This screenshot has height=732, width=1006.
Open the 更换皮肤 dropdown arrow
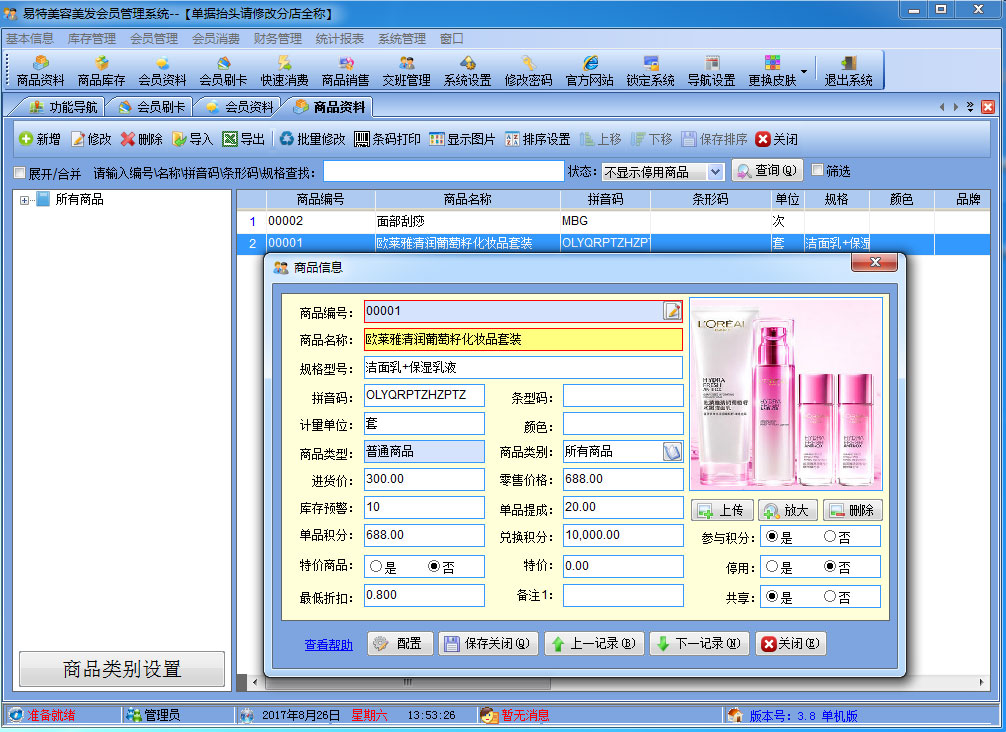click(804, 71)
